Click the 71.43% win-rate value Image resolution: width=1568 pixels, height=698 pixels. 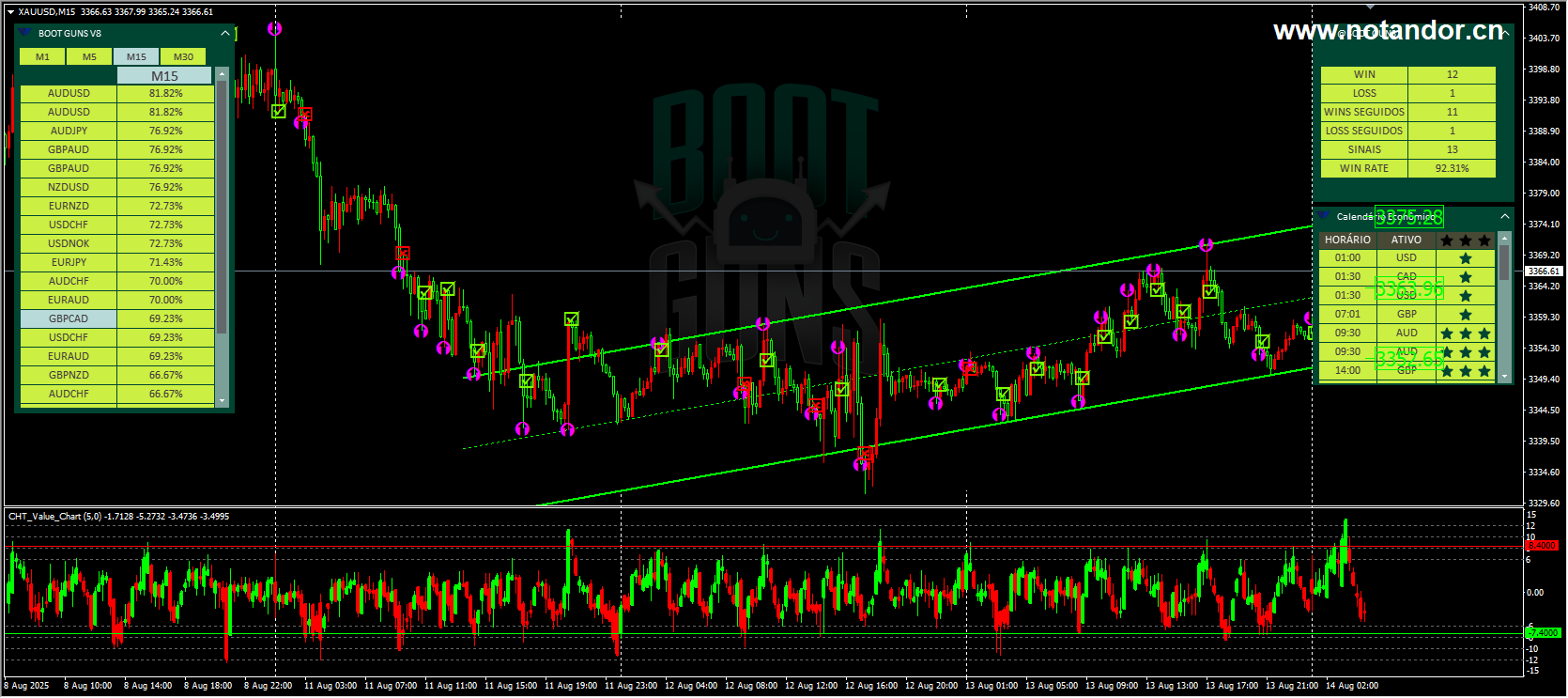point(165,262)
